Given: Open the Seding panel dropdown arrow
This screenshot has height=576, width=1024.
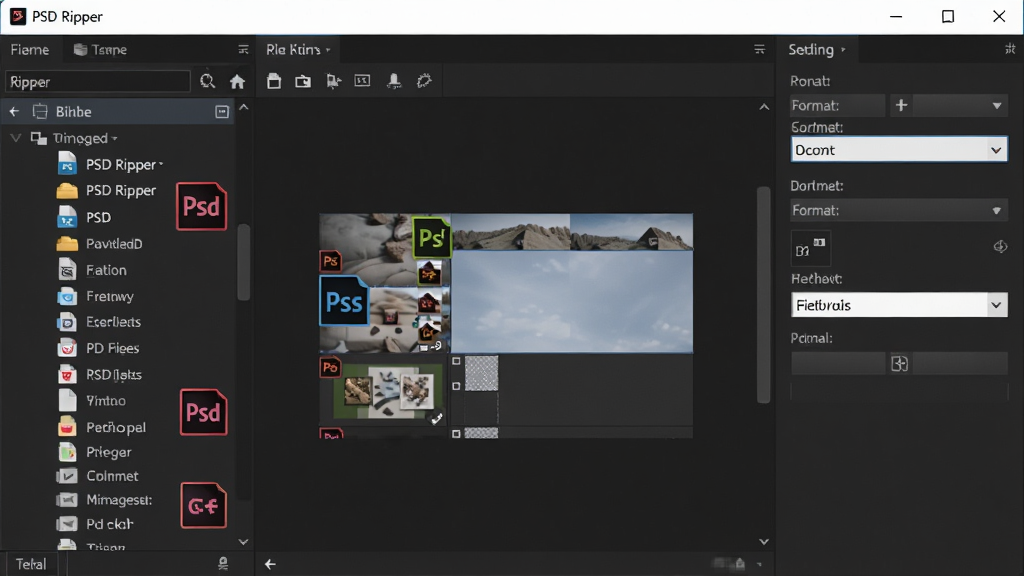Looking at the screenshot, I should 843,50.
